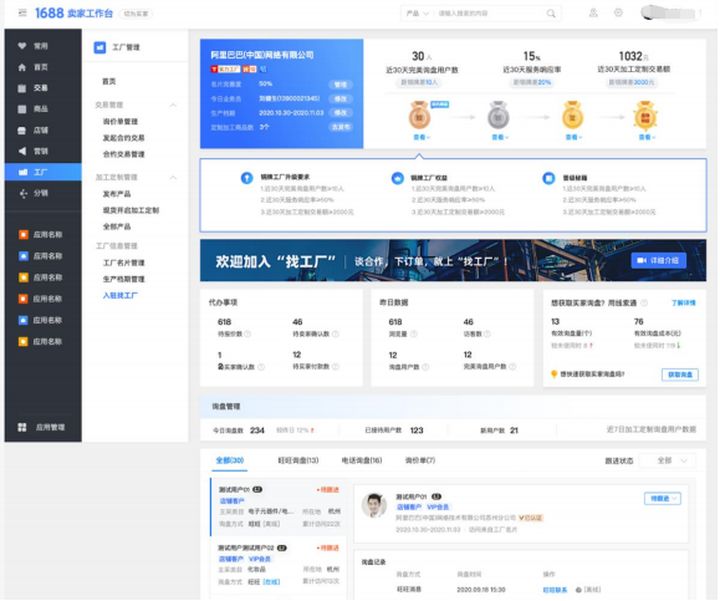The image size is (720, 601).
Task: Click the search magnifier icon in top bar
Action: point(551,13)
